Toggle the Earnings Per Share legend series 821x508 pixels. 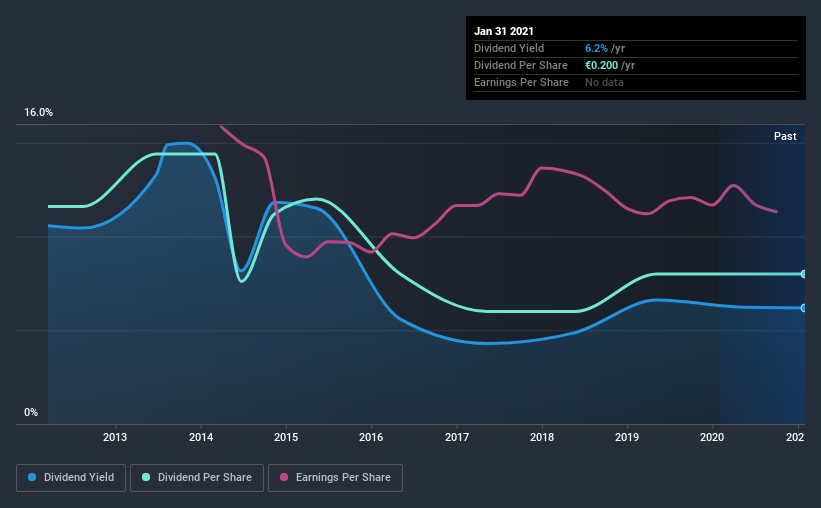335,478
